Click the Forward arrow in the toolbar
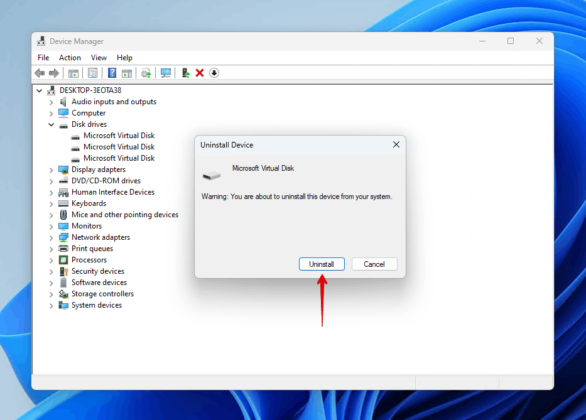The width and height of the screenshot is (586, 420). coord(54,73)
